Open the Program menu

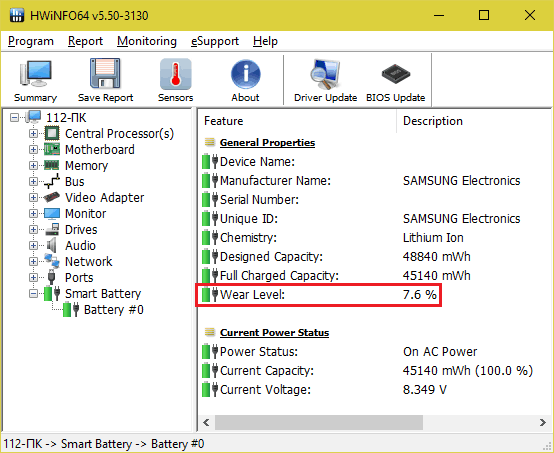31,41
